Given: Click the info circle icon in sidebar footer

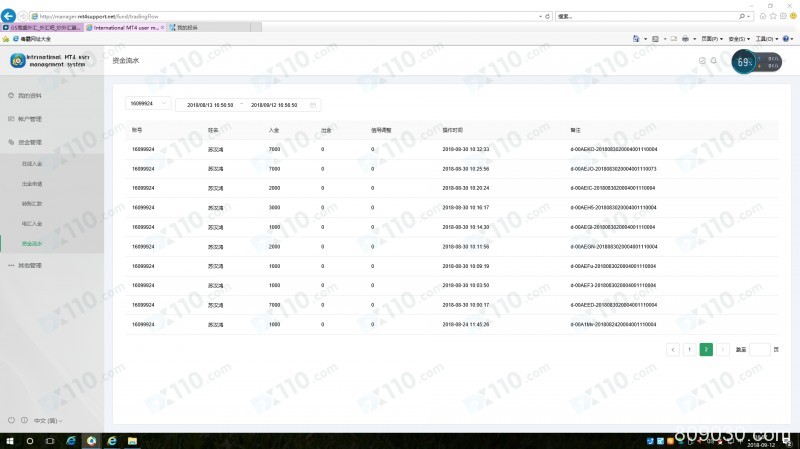Looking at the screenshot, I should pos(24,420).
